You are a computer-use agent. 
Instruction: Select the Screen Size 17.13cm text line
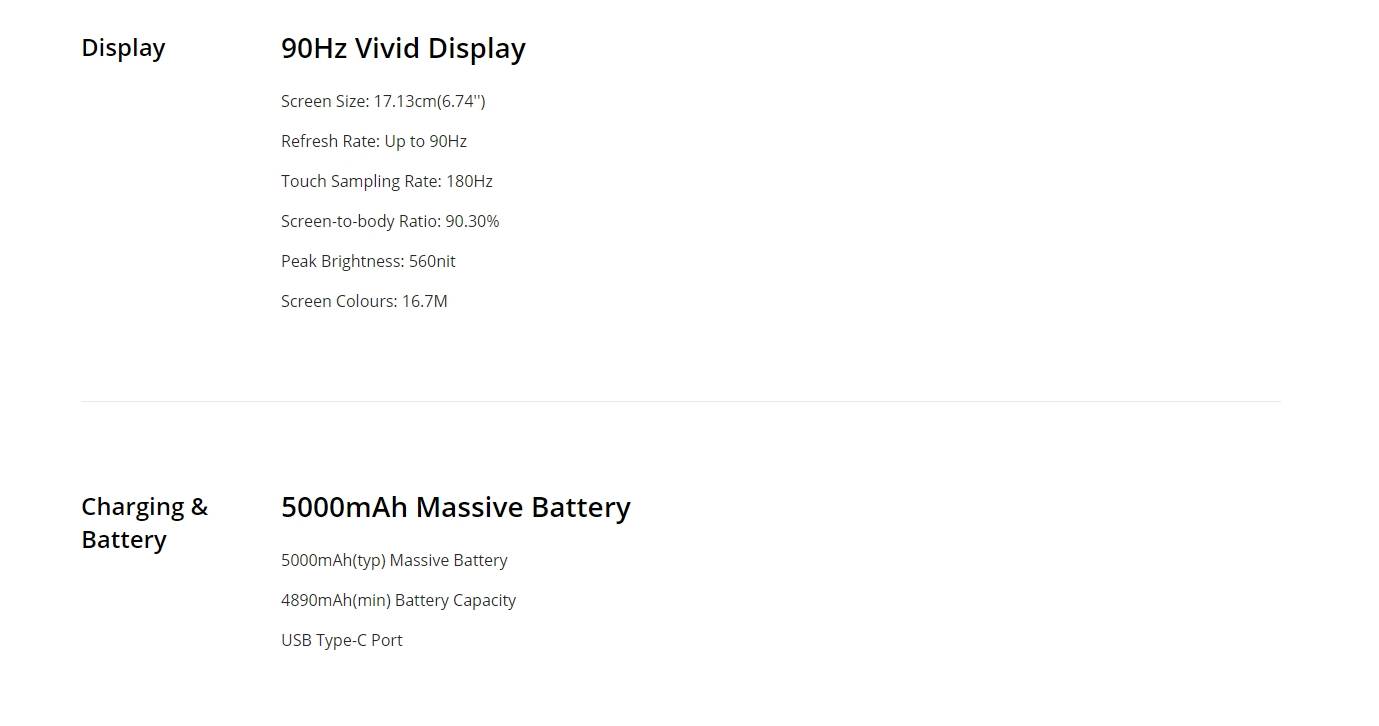[383, 101]
